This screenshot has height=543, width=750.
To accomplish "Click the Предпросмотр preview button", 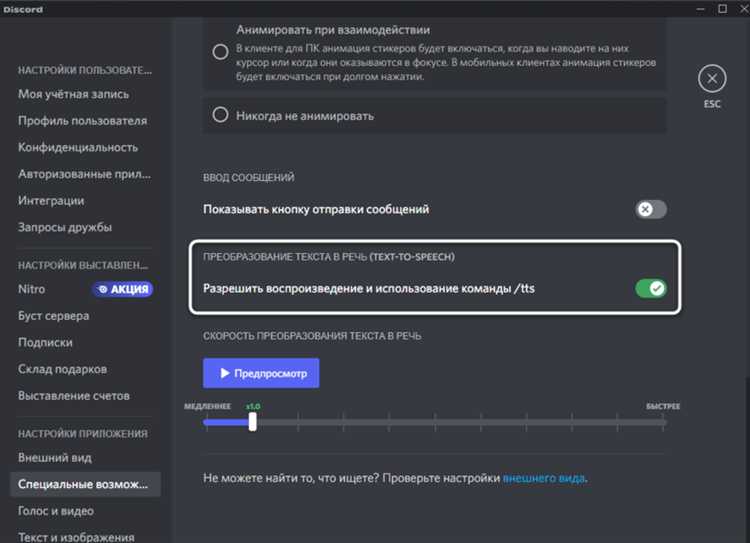I will click(261, 373).
